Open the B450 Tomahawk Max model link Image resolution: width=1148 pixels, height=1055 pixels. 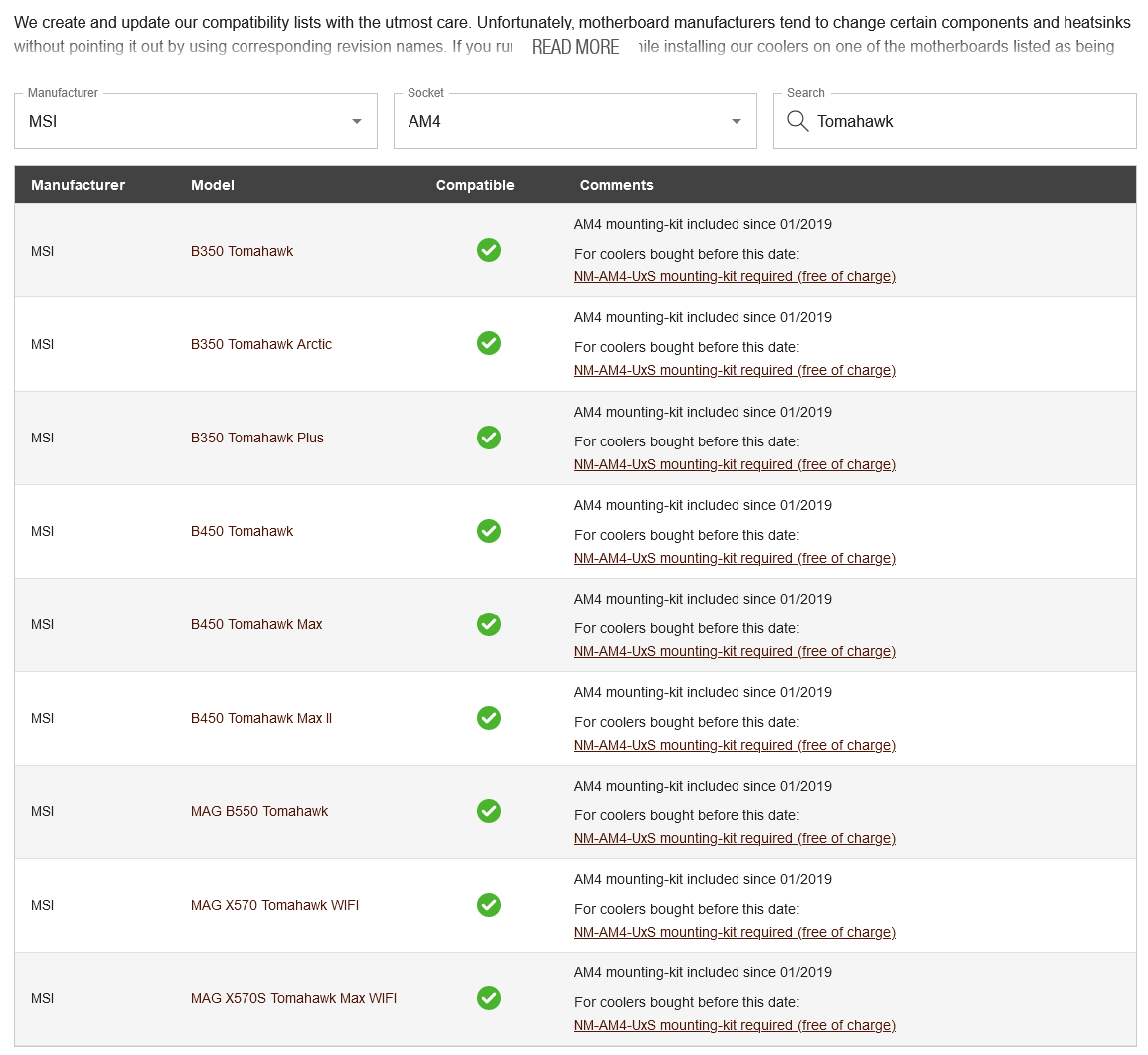click(x=256, y=624)
